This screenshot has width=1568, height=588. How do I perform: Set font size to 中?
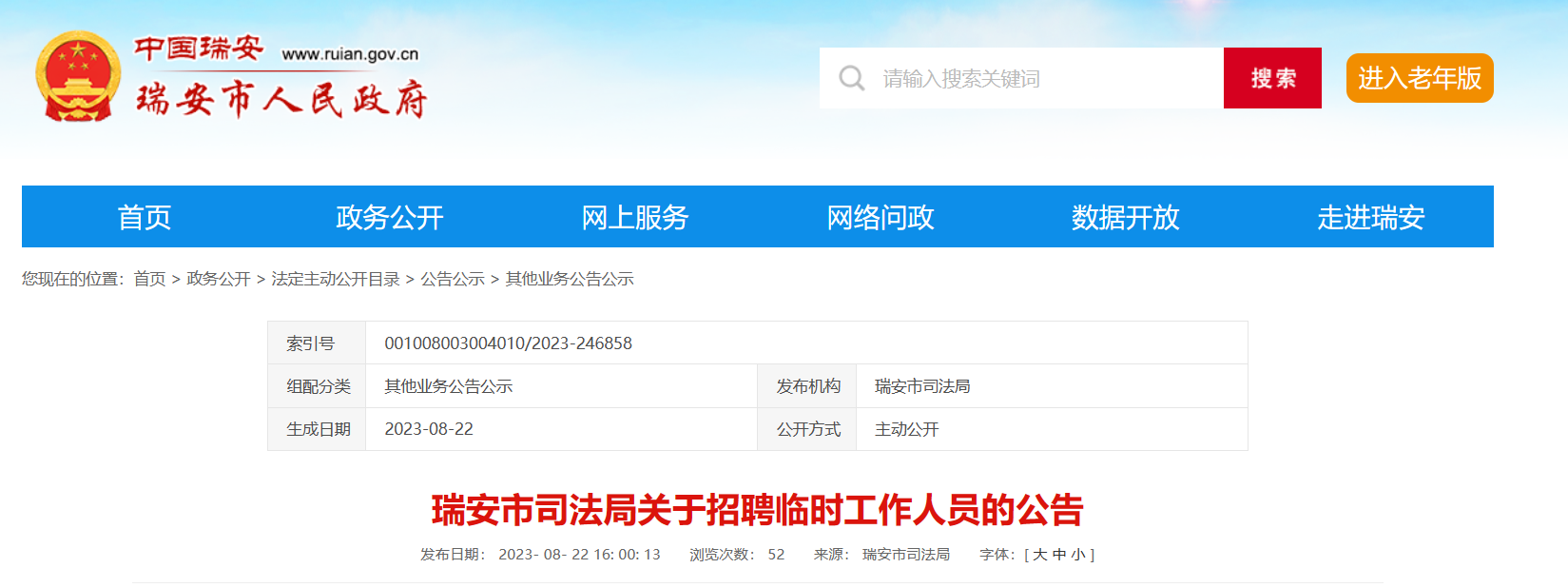(1059, 555)
